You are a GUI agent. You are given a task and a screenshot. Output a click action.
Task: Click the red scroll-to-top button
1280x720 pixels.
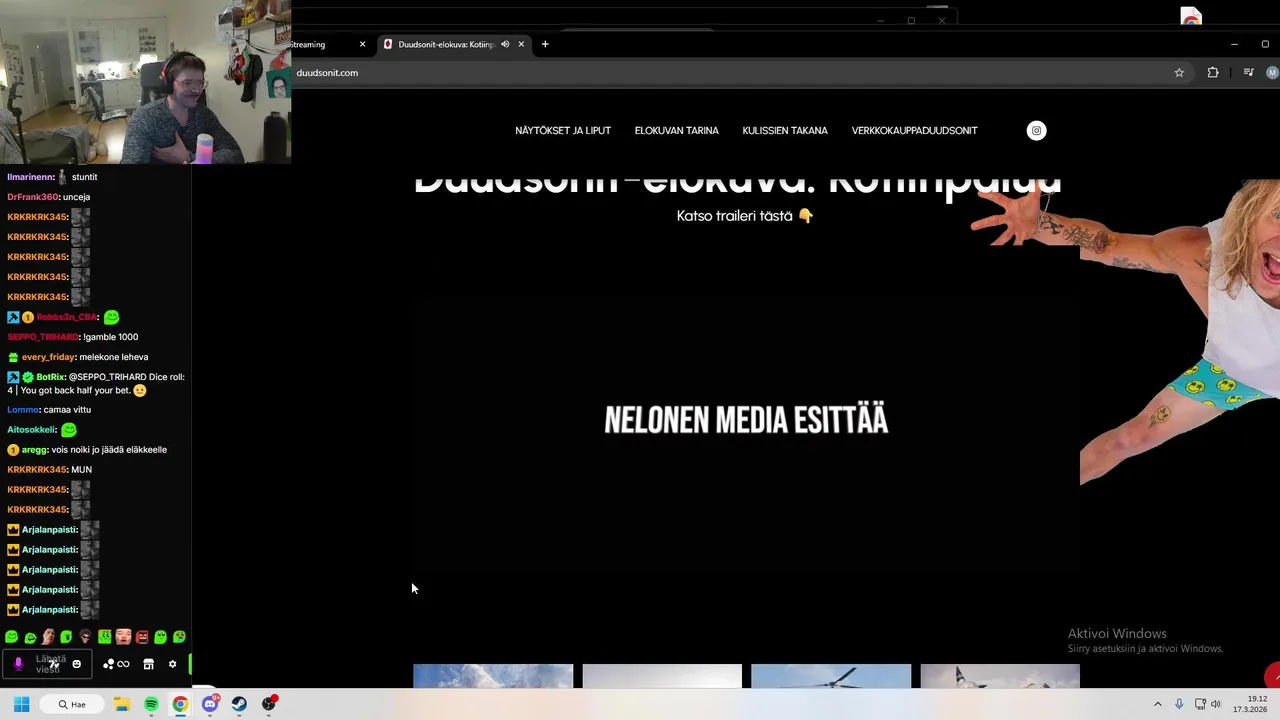pyautogui.click(x=1272, y=676)
